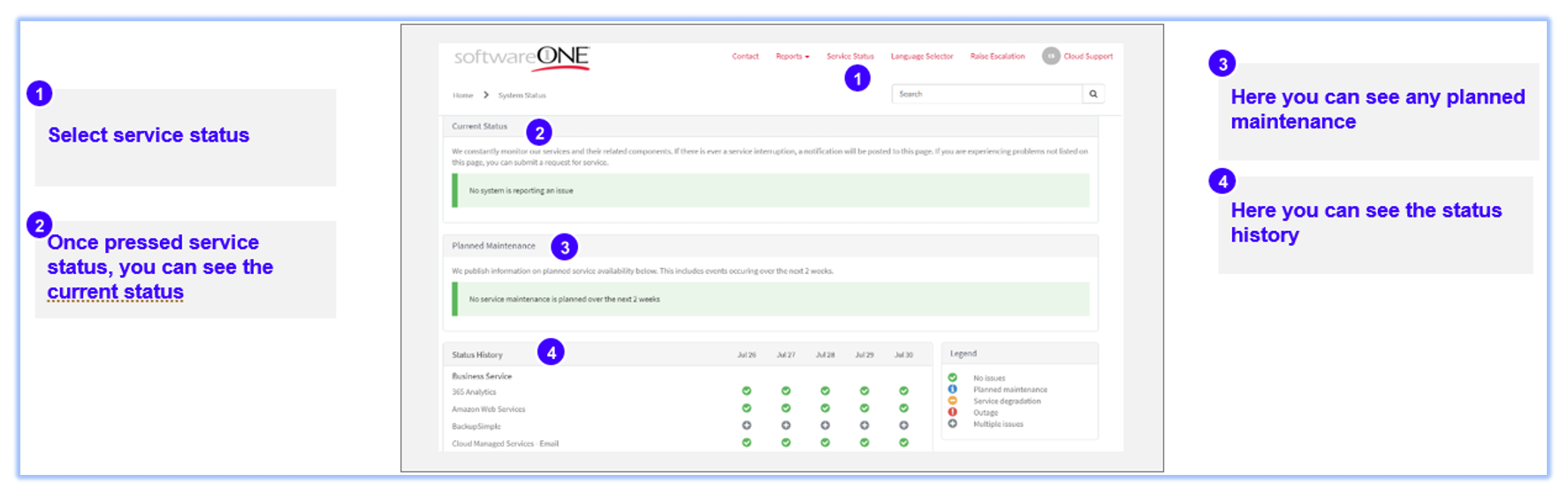Click the Cloud Support account name

point(1088,57)
